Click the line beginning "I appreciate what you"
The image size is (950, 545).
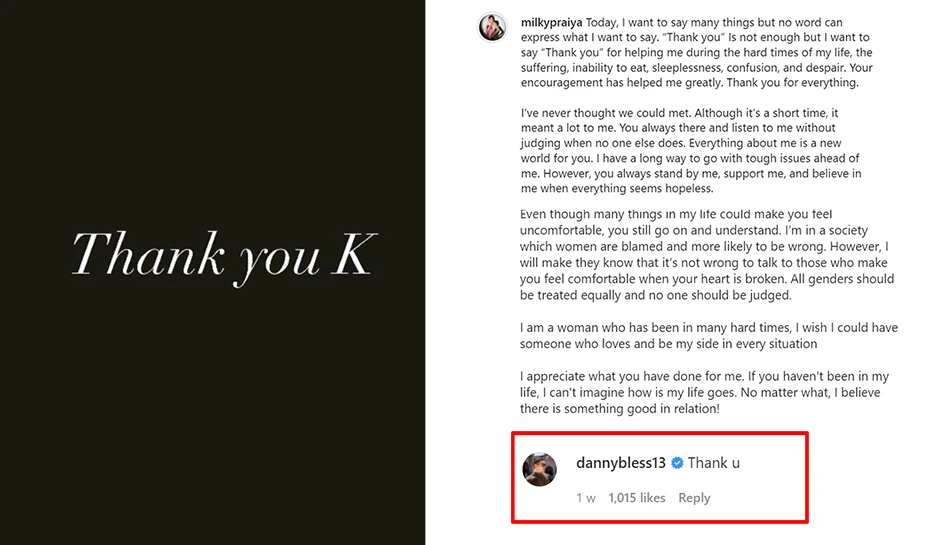(704, 377)
